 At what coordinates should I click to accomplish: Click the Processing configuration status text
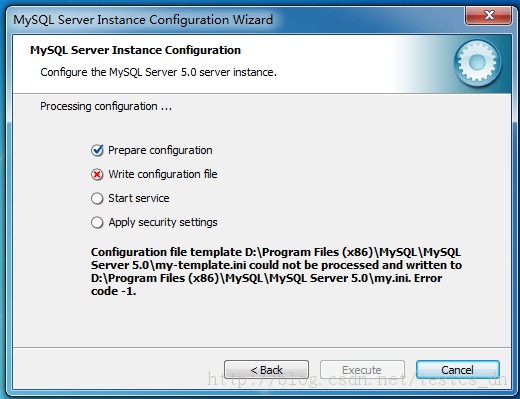tap(106, 106)
